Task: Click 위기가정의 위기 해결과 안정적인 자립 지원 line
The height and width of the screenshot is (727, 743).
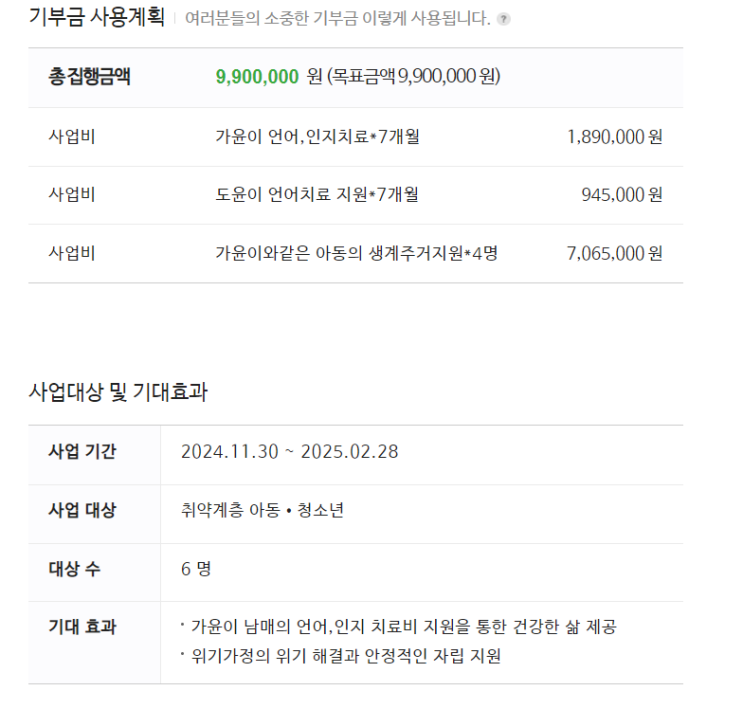Action: click(346, 656)
